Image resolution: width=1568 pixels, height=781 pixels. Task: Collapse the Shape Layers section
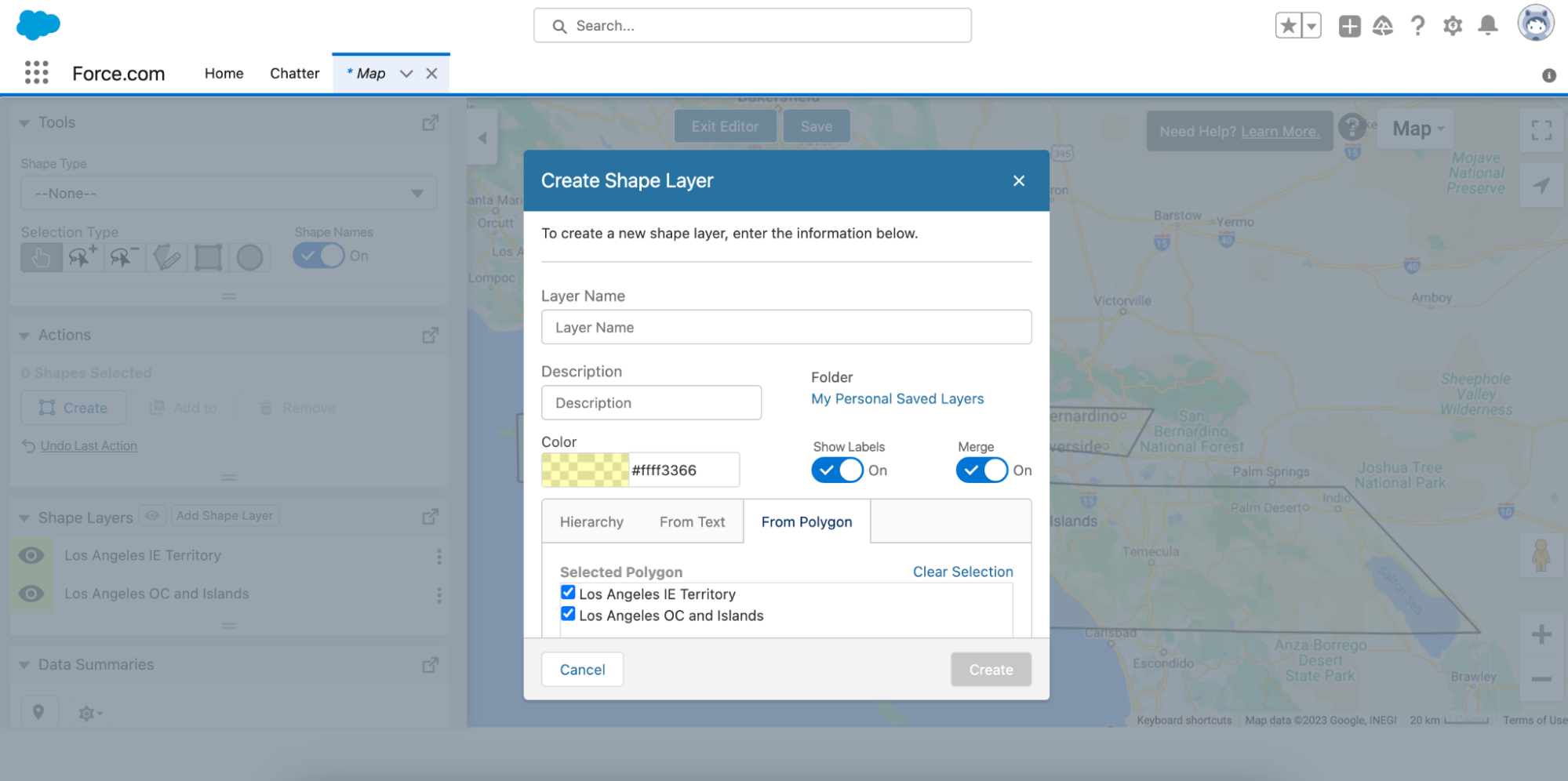[24, 518]
